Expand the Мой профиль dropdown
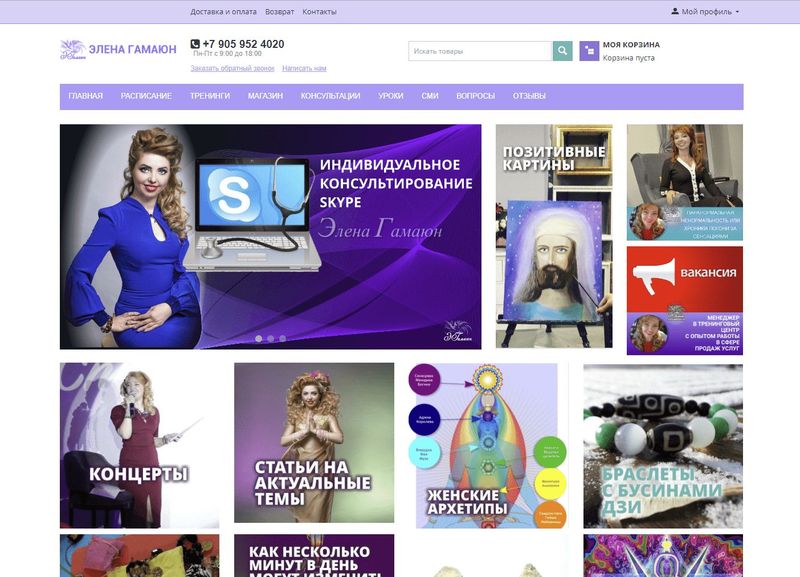The height and width of the screenshot is (577, 800). [x=705, y=11]
